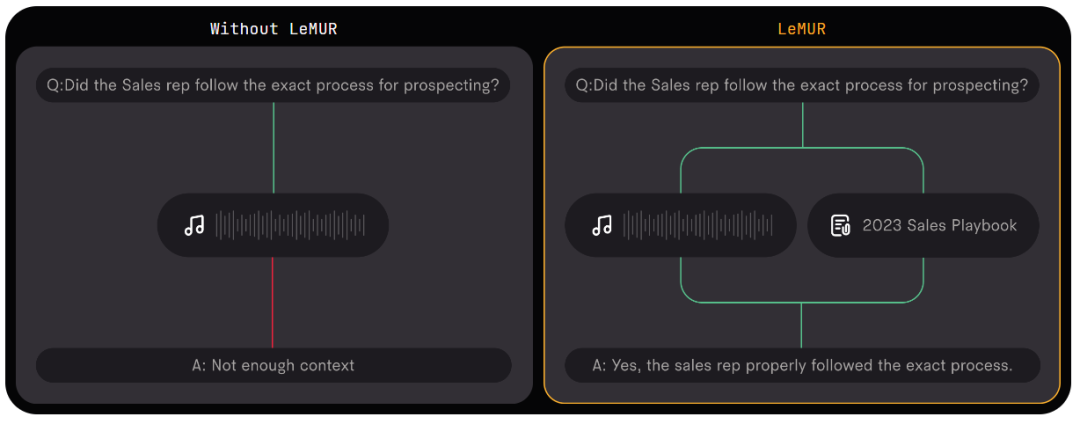Click the question box in the LeMUR panel
Viewport: 1080px width, 424px height.
click(801, 85)
